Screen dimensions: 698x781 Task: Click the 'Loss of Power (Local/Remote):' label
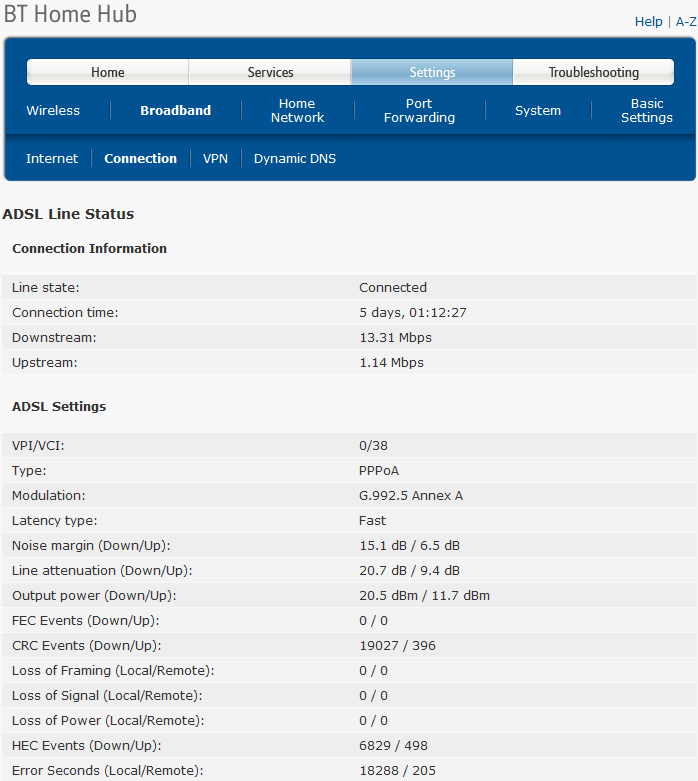pos(108,720)
